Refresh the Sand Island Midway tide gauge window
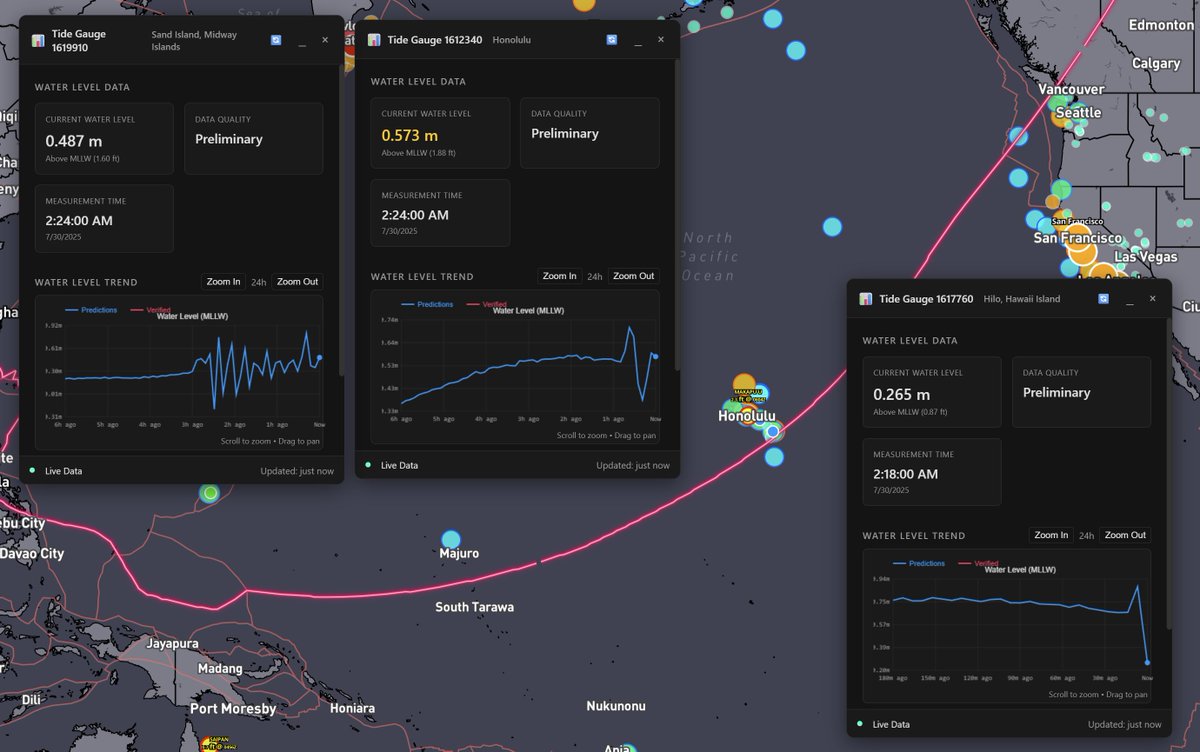1200x752 pixels. coord(276,40)
